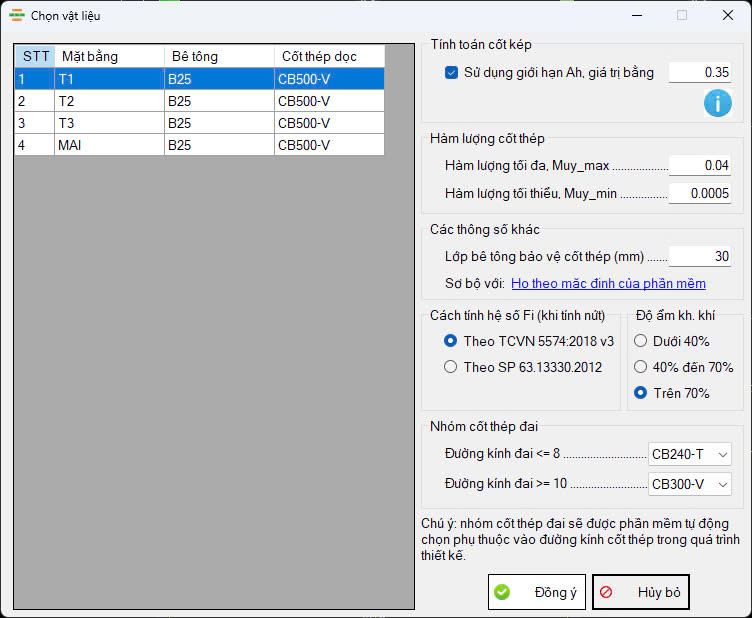752x618 pixels.
Task: Choose humidity Dưới 40%
Action: (640, 341)
